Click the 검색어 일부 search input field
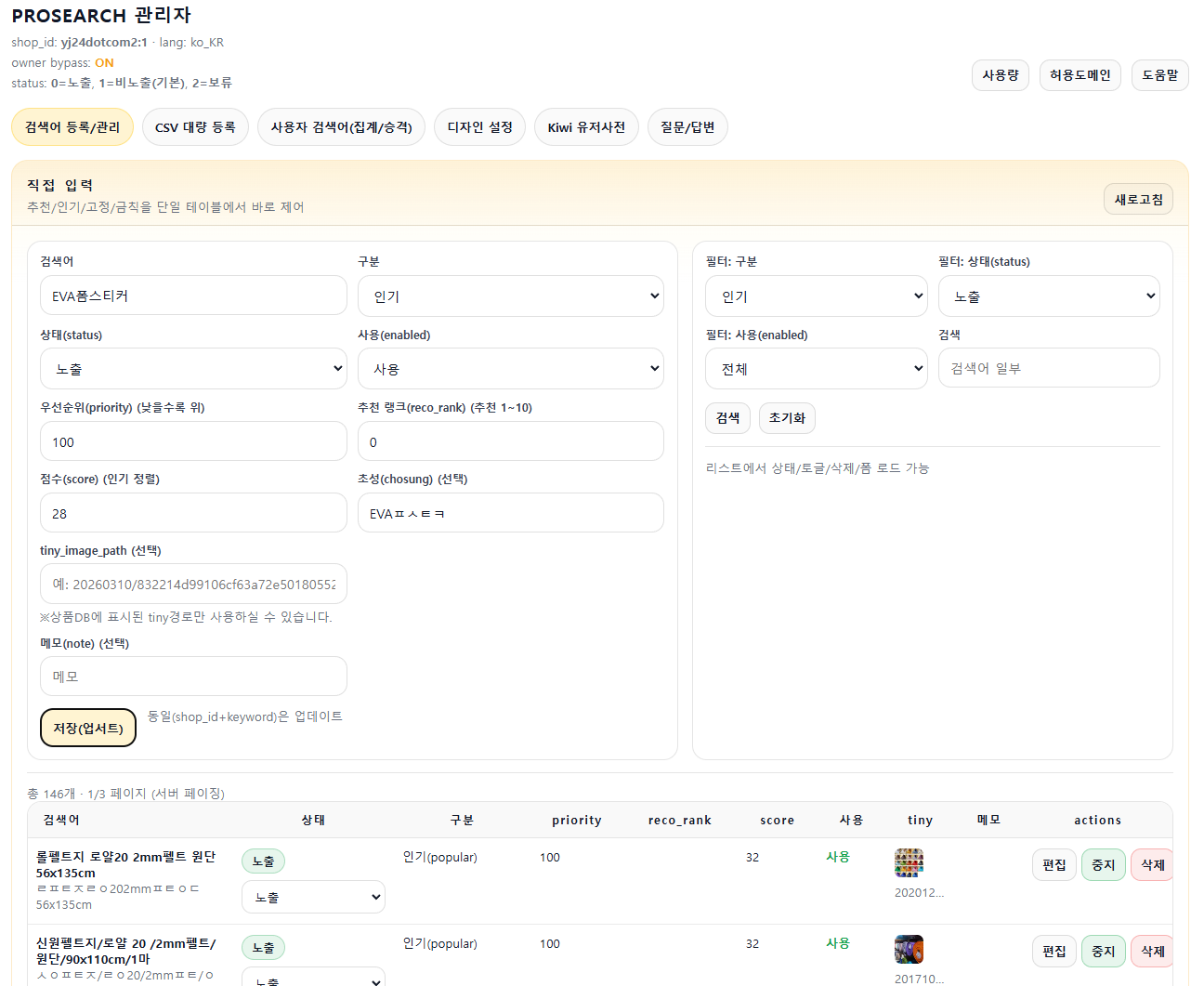Viewport: 1204px width, 986px height. click(1048, 368)
